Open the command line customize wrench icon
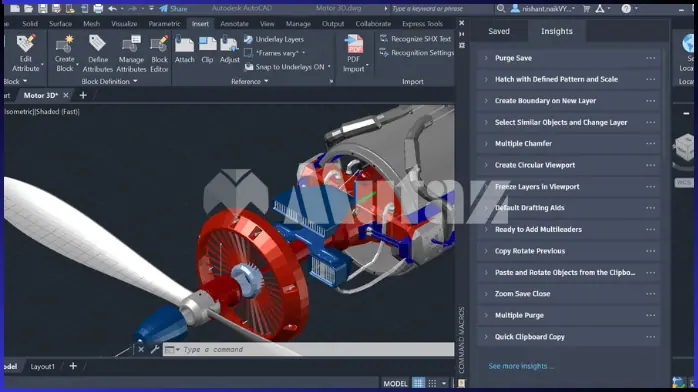The width and height of the screenshot is (698, 392). point(154,349)
